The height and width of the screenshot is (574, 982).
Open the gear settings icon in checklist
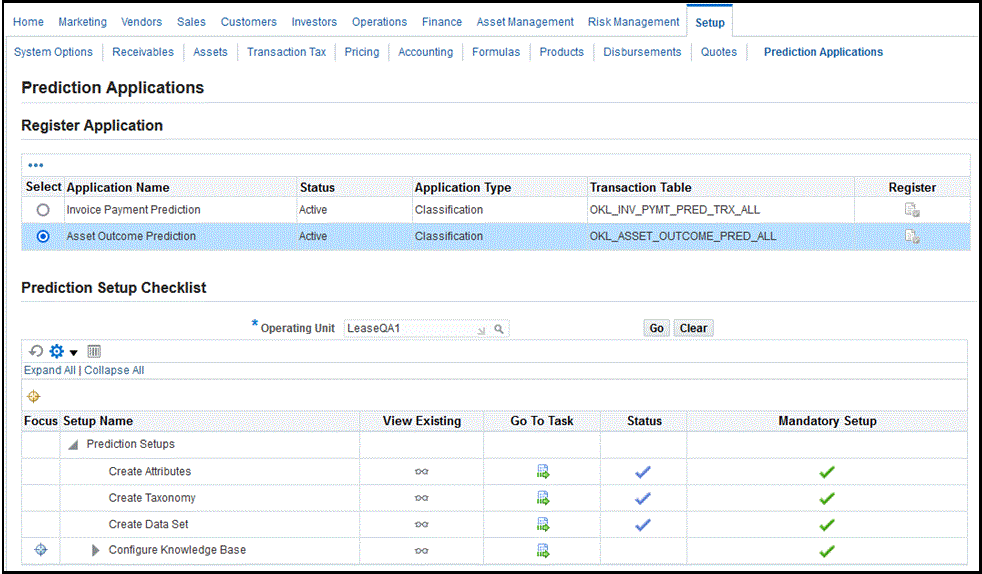pyautogui.click(x=56, y=351)
